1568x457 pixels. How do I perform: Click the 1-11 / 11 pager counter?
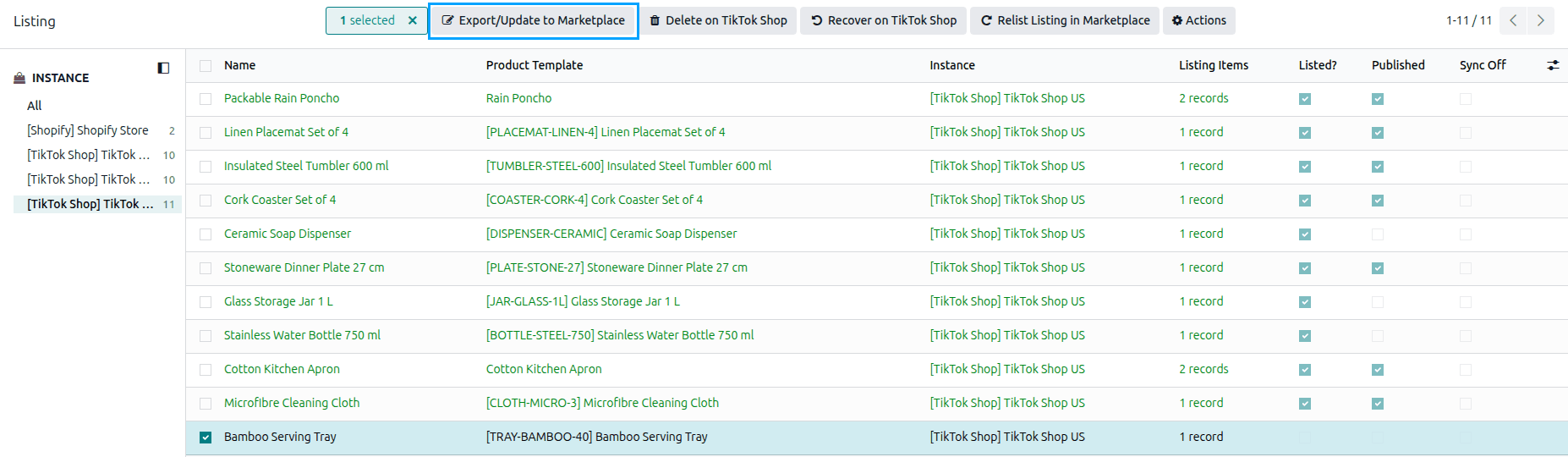1468,20
